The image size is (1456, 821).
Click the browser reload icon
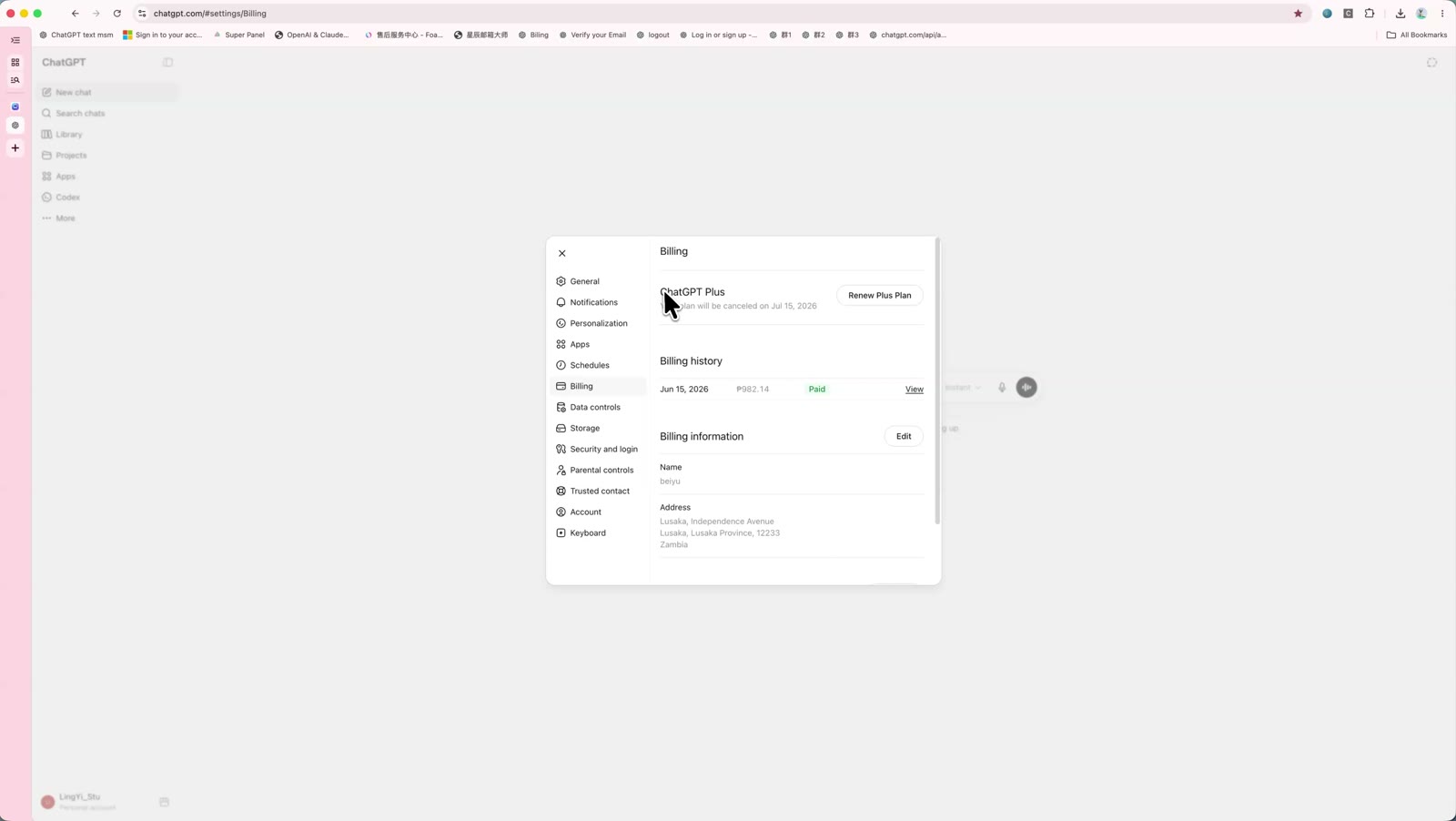(117, 14)
